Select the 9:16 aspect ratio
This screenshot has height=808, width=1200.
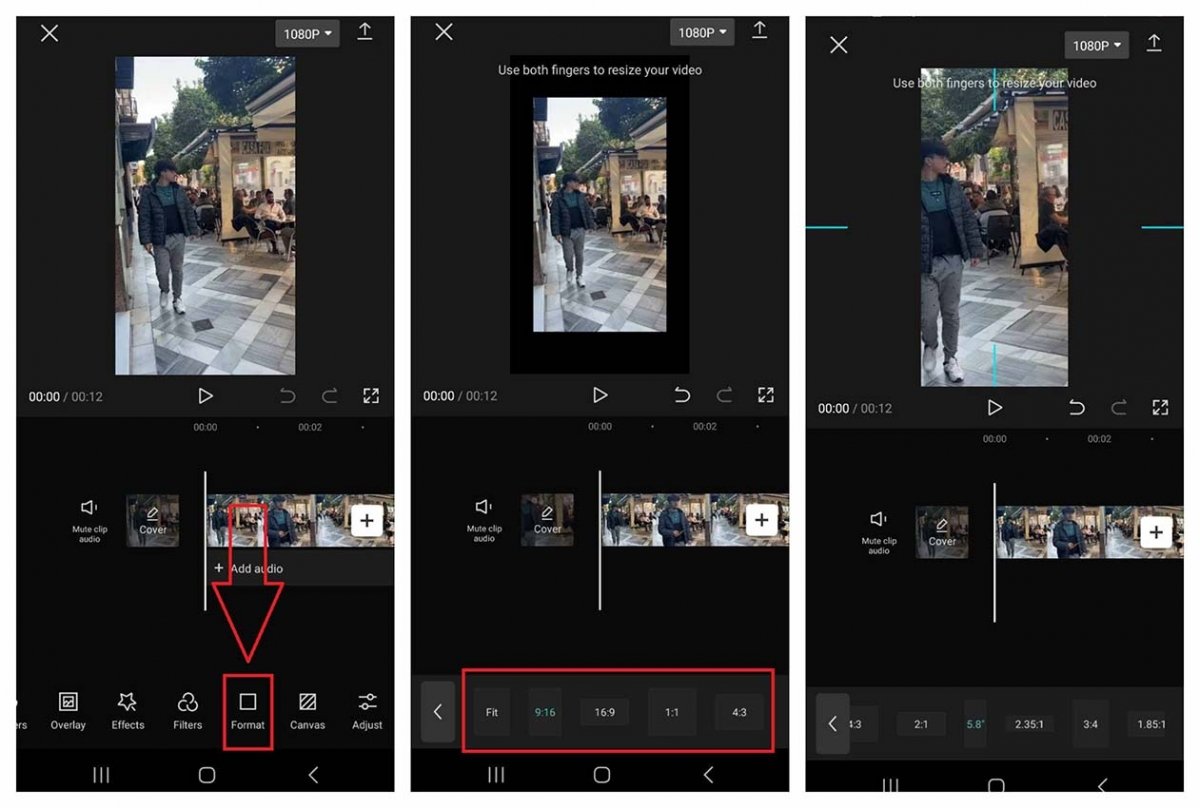coord(544,712)
